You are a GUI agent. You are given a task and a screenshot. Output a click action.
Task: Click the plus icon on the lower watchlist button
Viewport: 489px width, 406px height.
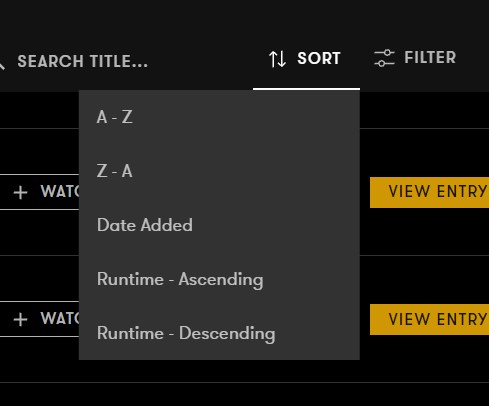(x=20, y=319)
